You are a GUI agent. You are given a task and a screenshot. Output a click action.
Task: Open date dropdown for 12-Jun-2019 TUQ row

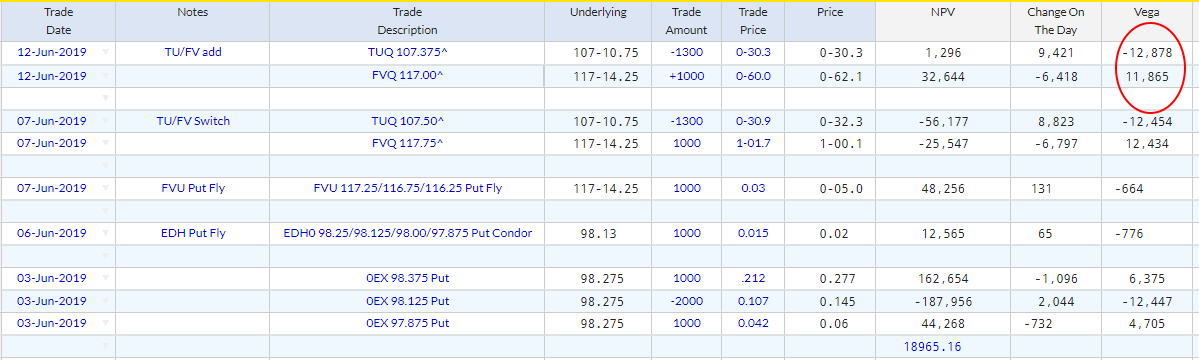pyautogui.click(x=106, y=52)
